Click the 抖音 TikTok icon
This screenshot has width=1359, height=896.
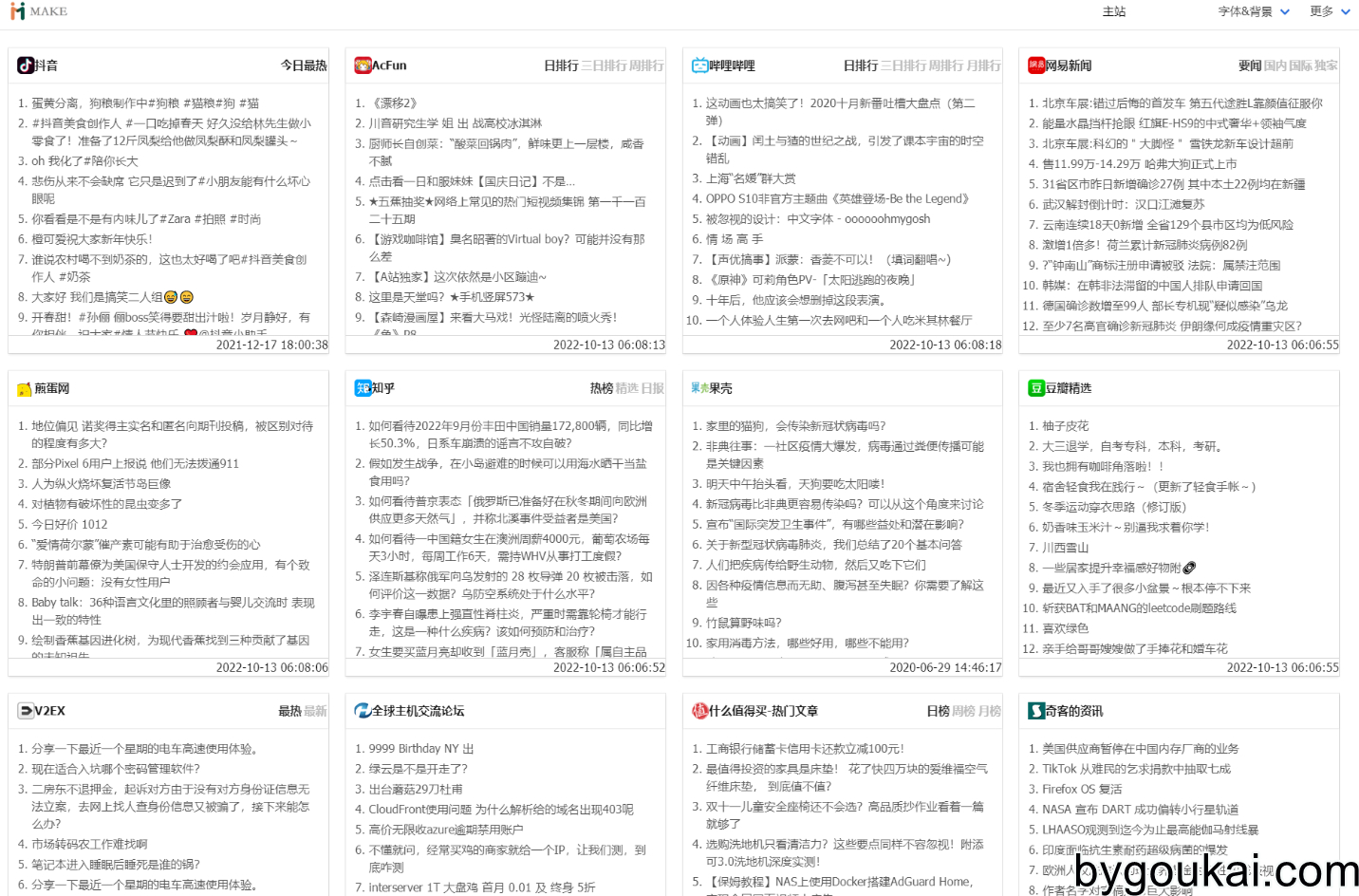click(26, 65)
